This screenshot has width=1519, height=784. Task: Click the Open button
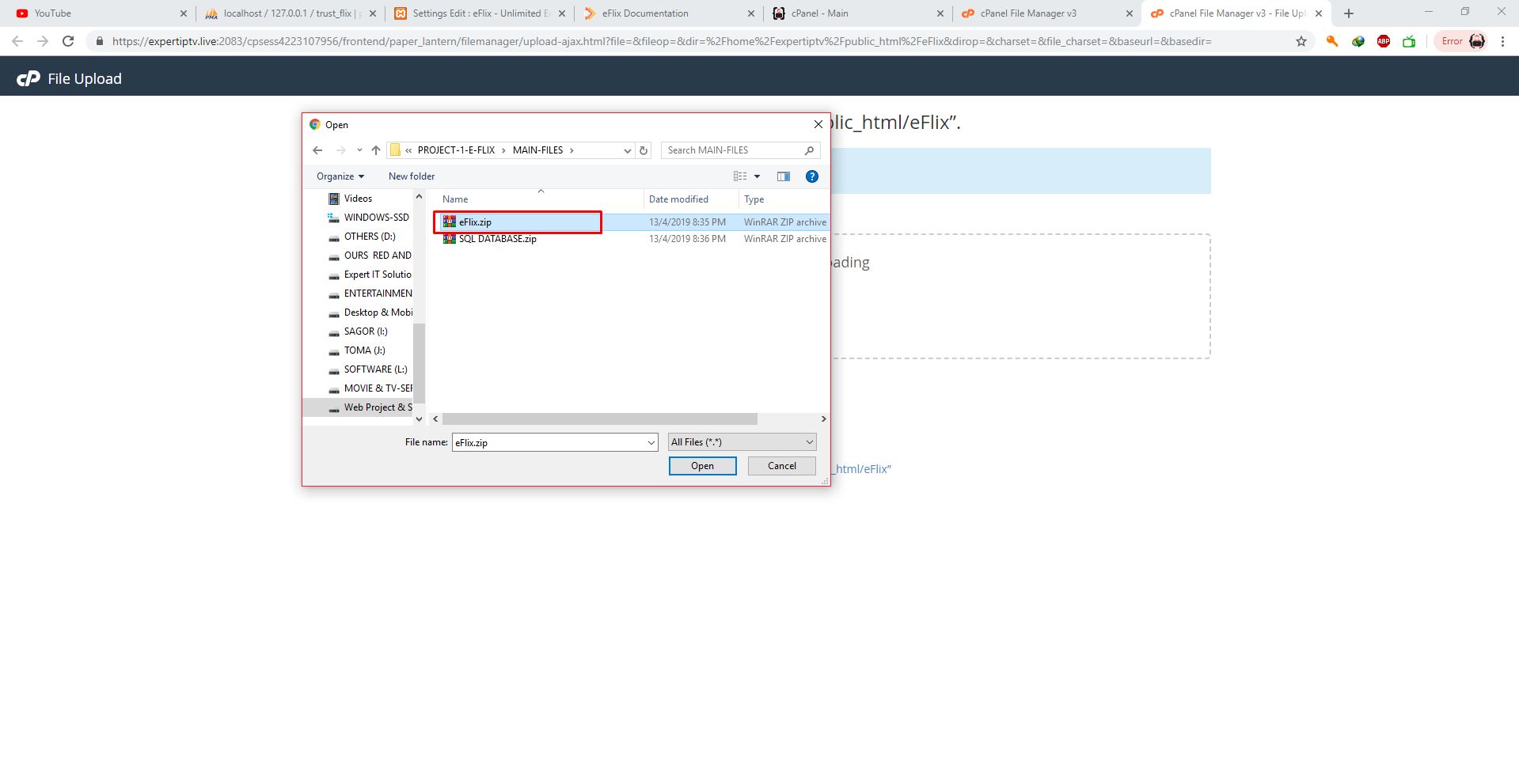click(x=702, y=466)
